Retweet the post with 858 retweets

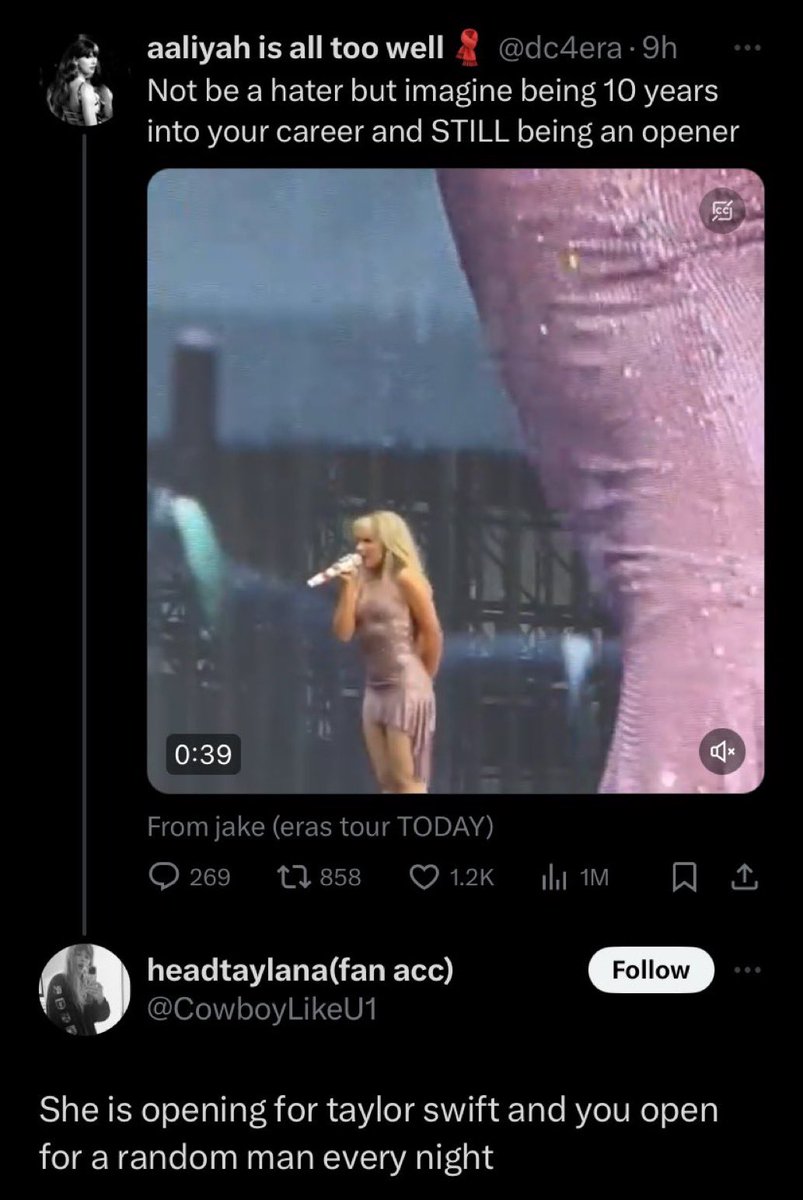pyautogui.click(x=316, y=877)
